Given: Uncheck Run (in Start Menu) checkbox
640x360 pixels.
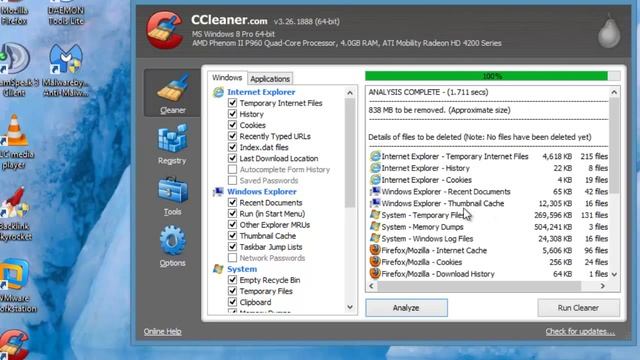Looking at the screenshot, I should point(232,213).
